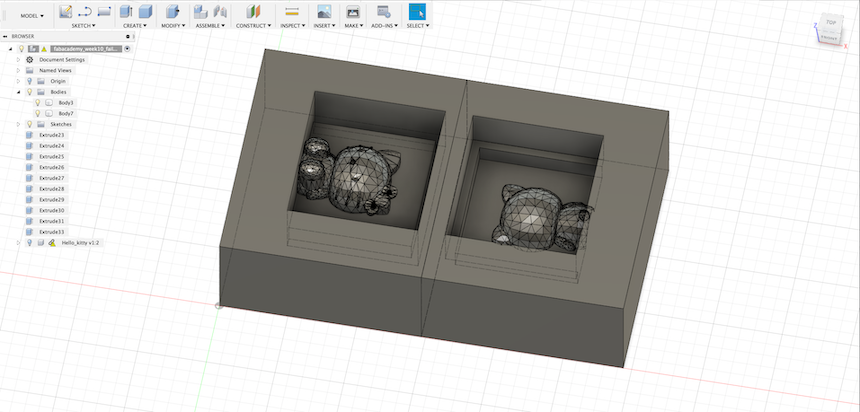Viewport: 860px width, 412px height.
Task: Click the Extrude23 feature icon
Action: point(30,135)
